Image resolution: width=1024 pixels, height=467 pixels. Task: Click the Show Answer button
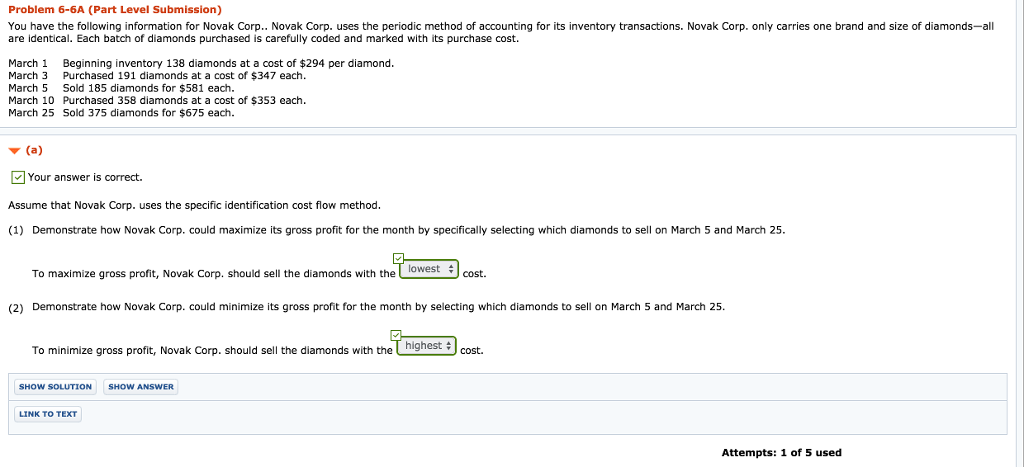click(140, 387)
